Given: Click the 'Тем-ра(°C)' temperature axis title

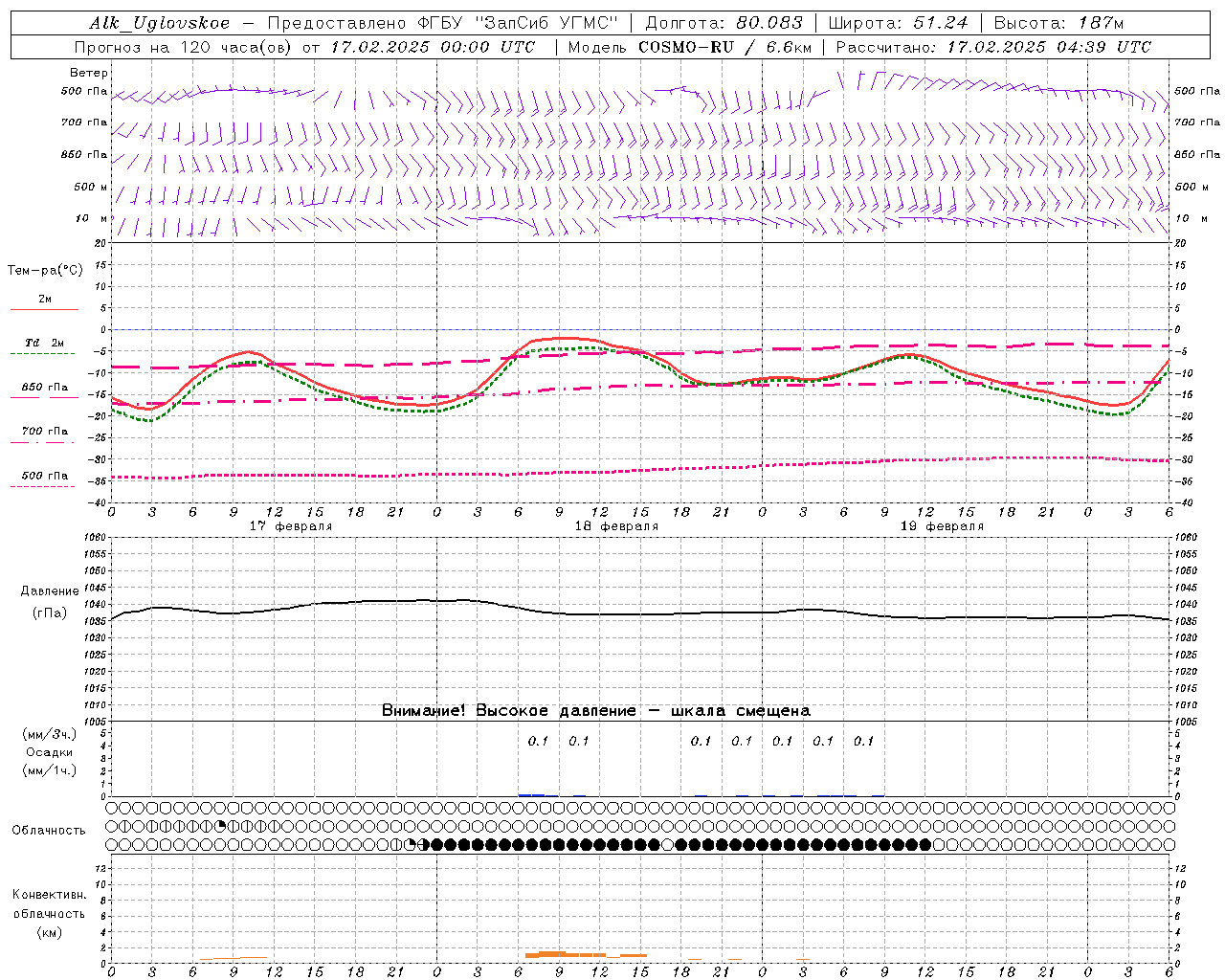Looking at the screenshot, I should (x=45, y=271).
